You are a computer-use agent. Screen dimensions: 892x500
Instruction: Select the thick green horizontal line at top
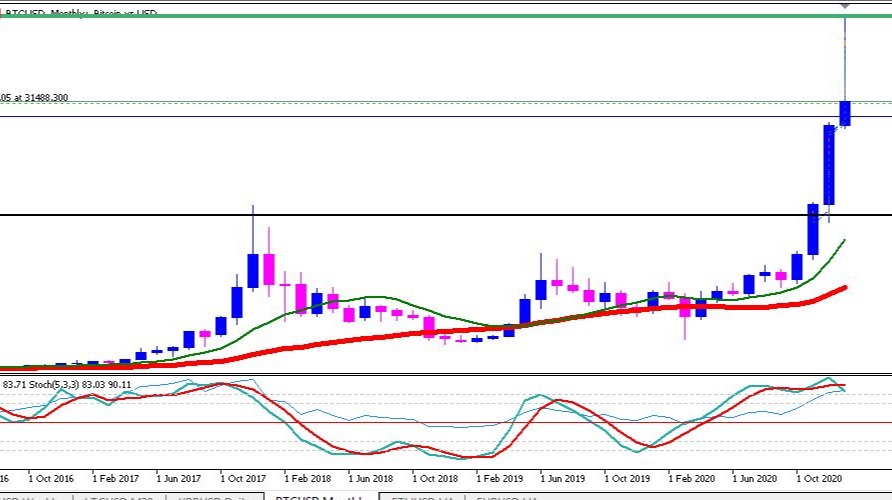446,15
